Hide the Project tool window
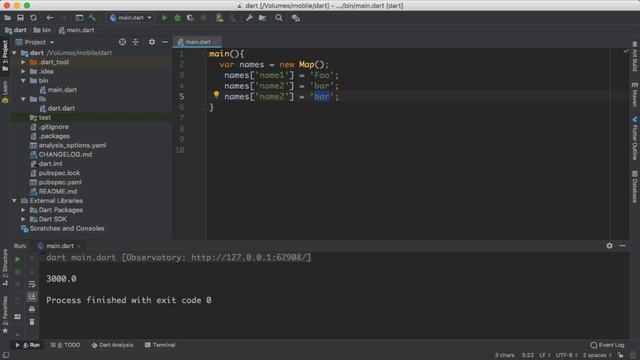The width and height of the screenshot is (640, 360). (165, 42)
